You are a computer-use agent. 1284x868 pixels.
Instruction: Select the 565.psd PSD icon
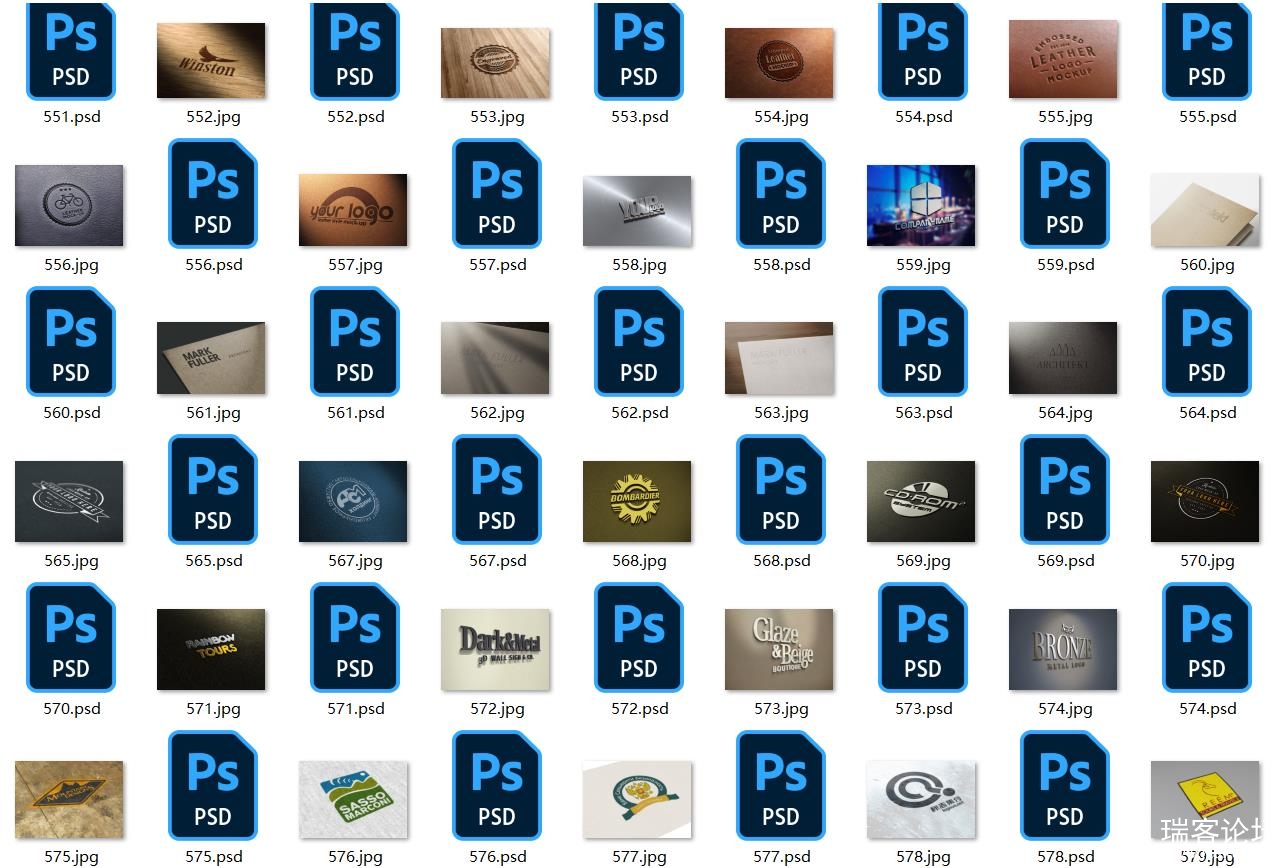click(213, 490)
